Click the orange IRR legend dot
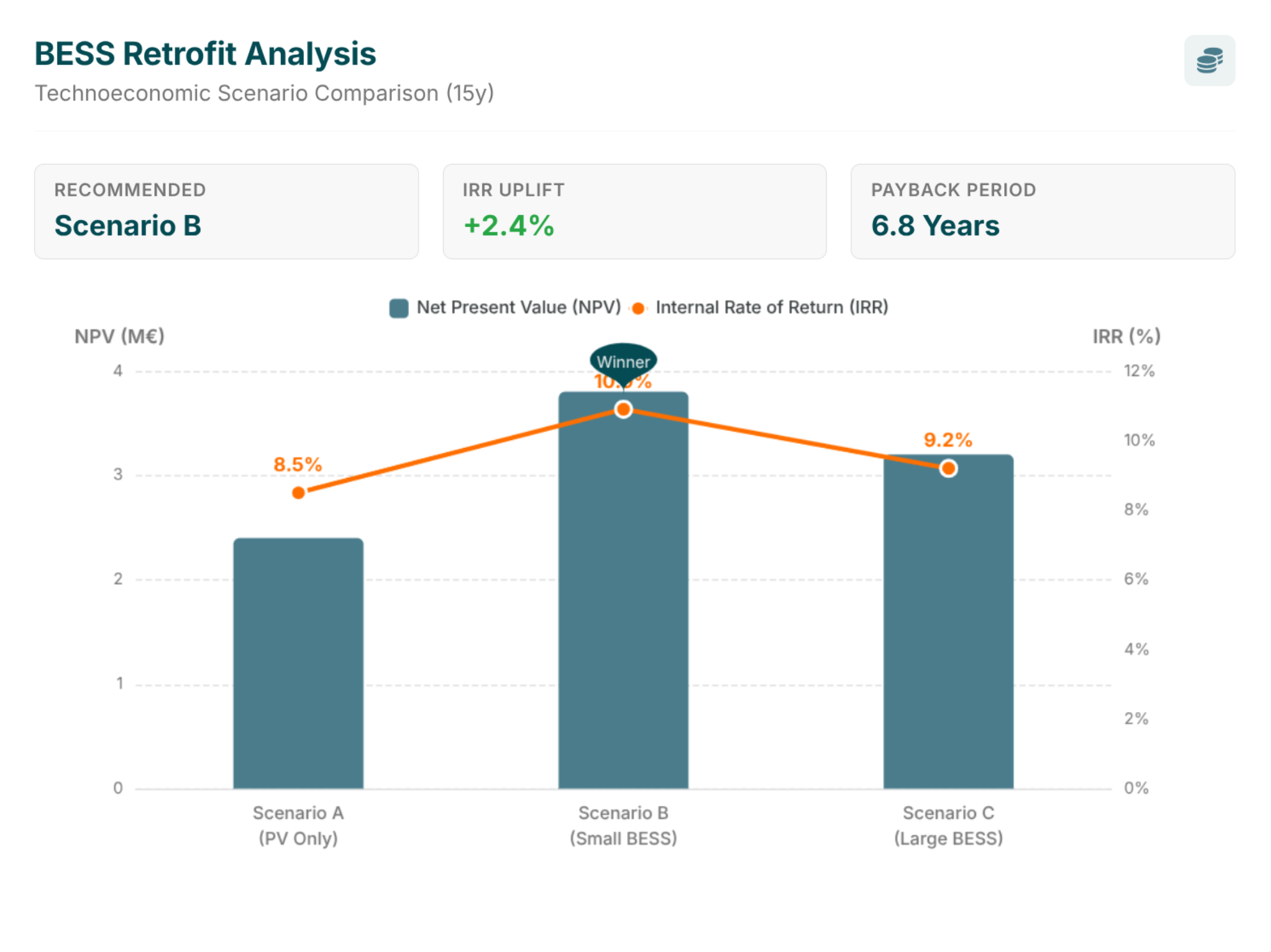Viewport: 1271px width, 952px height. [638, 308]
